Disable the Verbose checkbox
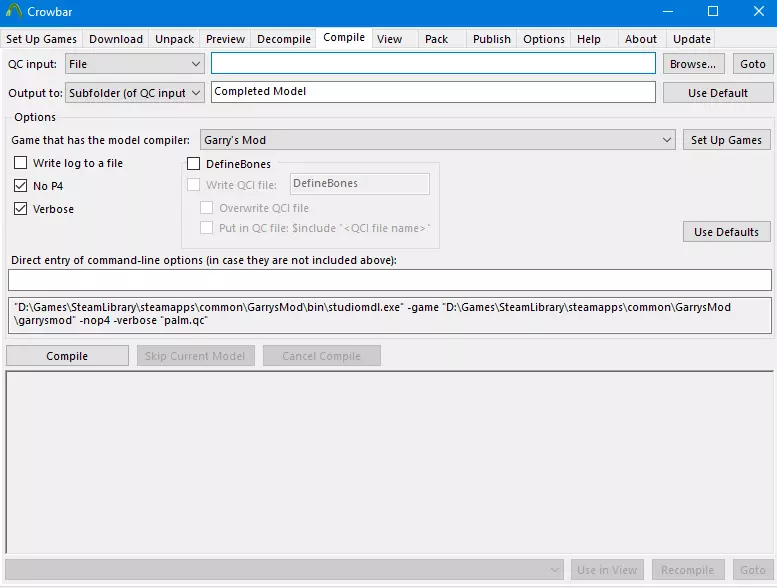This screenshot has height=588, width=777. coord(21,209)
